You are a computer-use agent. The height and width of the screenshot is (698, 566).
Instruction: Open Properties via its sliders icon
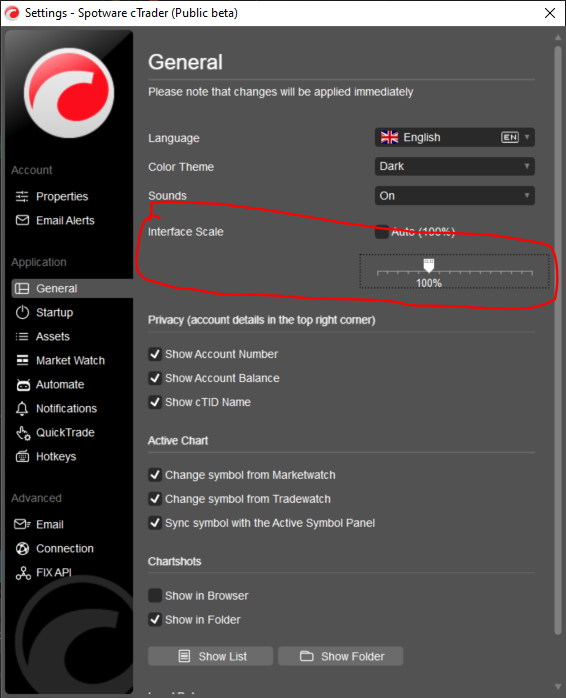tap(22, 196)
